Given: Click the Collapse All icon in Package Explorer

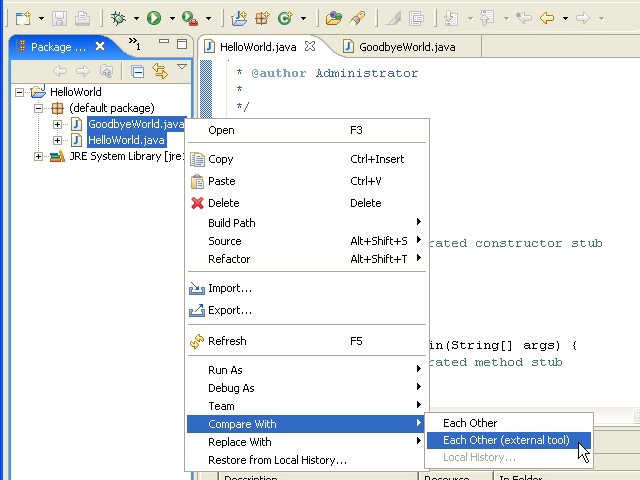Looking at the screenshot, I should point(138,71).
